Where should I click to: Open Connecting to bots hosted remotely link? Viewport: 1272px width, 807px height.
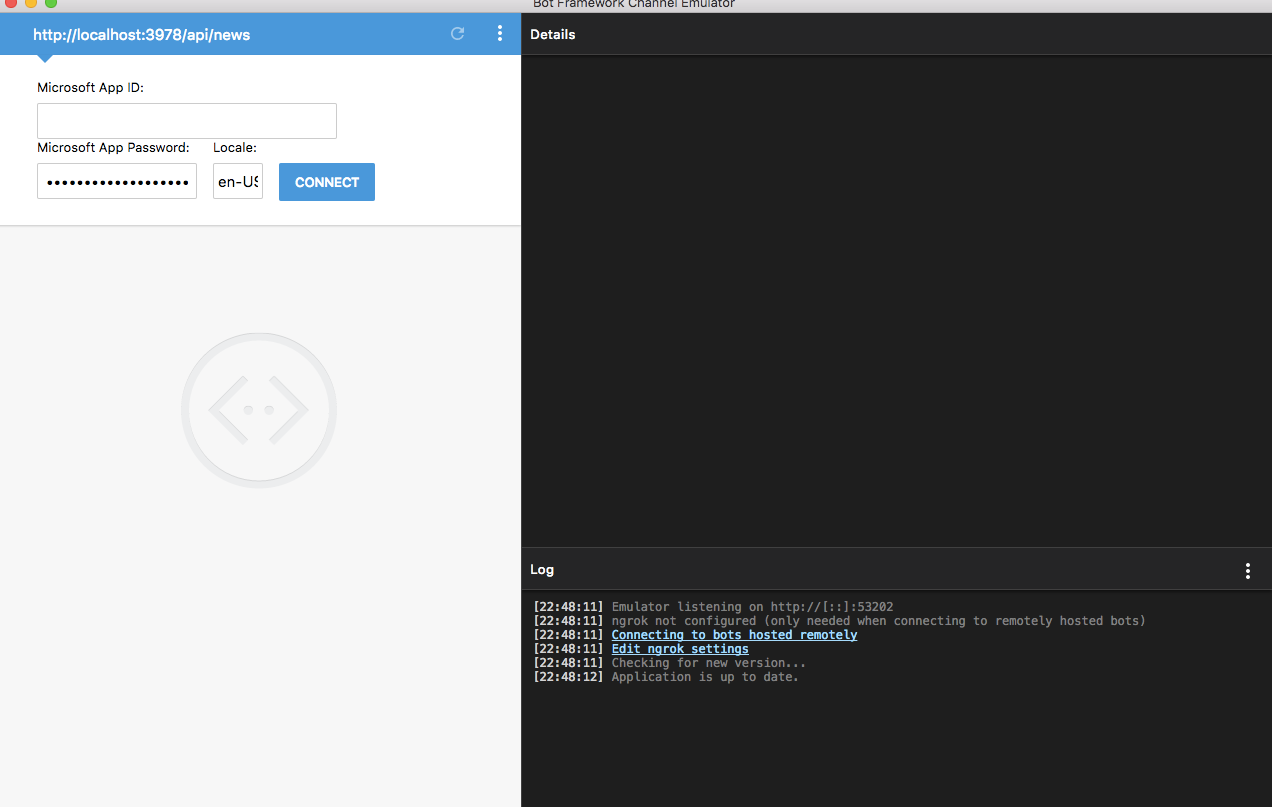tap(734, 635)
